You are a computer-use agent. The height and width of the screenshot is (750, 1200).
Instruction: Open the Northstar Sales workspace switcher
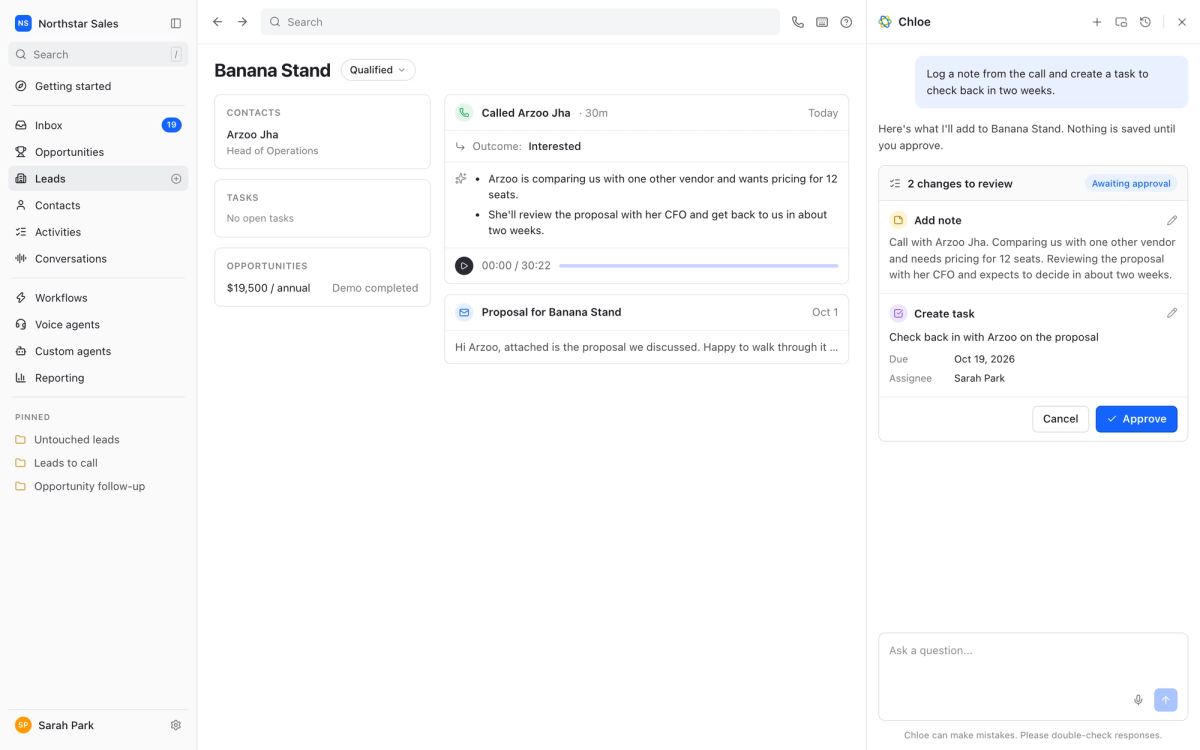tap(78, 23)
